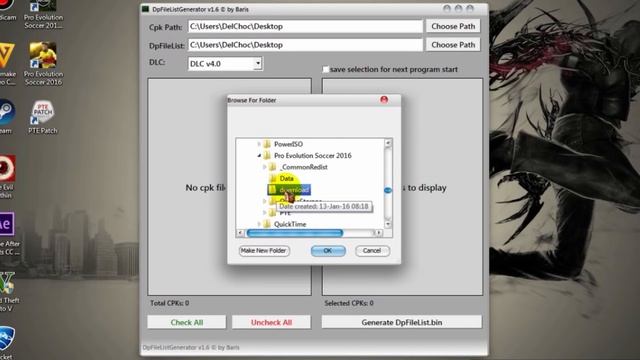Click the Selected CPKs: 0 label
Viewport: 640px width, 360px height.
tap(349, 303)
